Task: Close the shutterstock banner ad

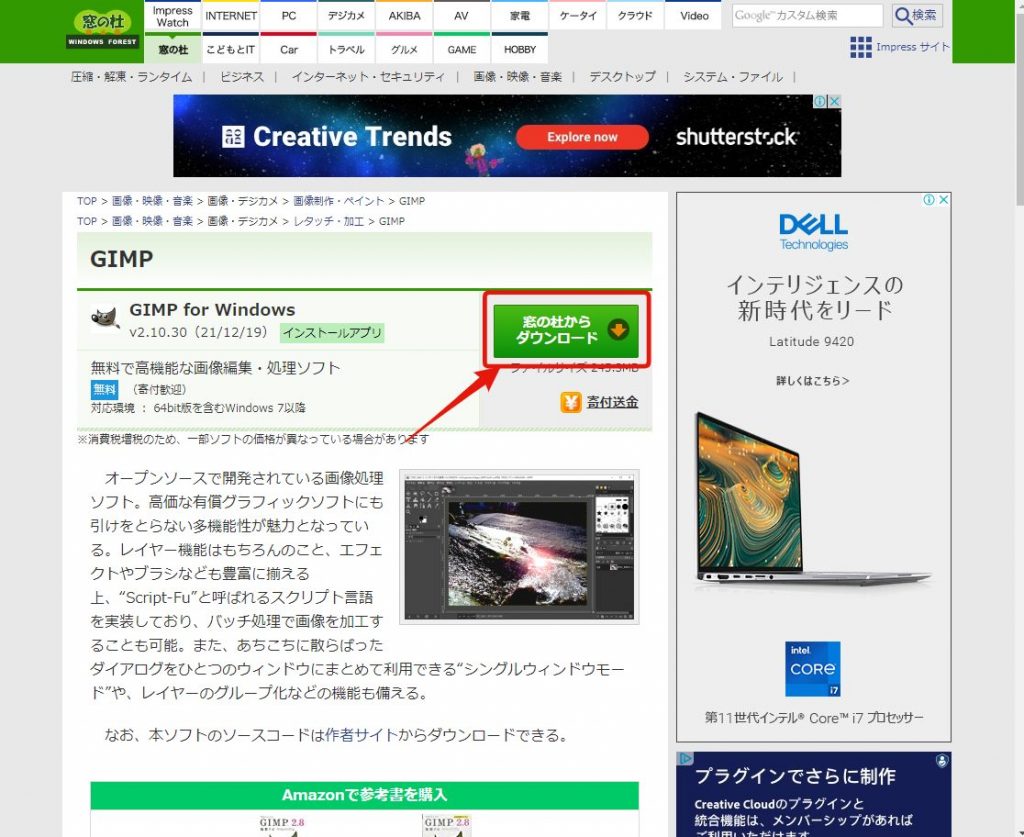Action: pos(834,102)
